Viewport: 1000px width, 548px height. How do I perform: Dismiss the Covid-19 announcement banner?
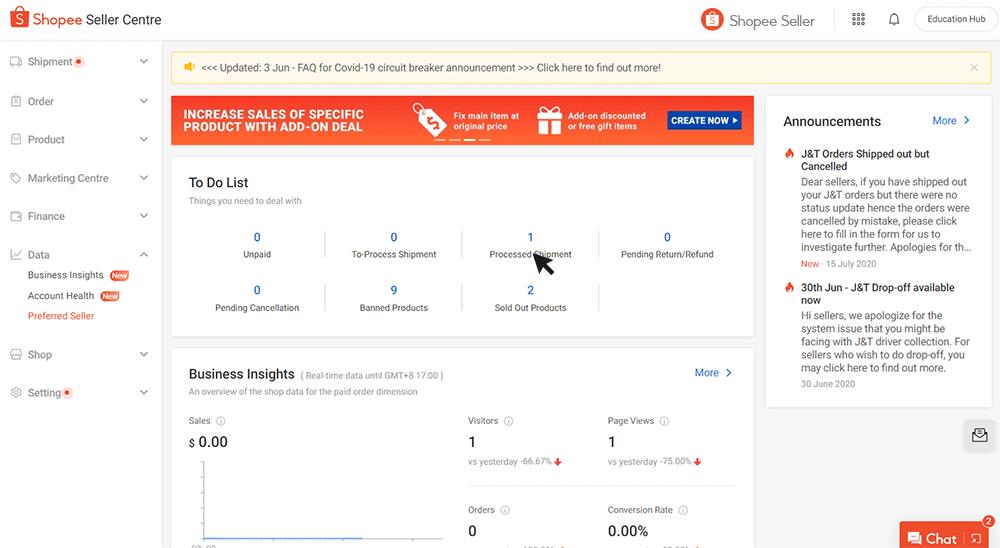click(x=974, y=68)
